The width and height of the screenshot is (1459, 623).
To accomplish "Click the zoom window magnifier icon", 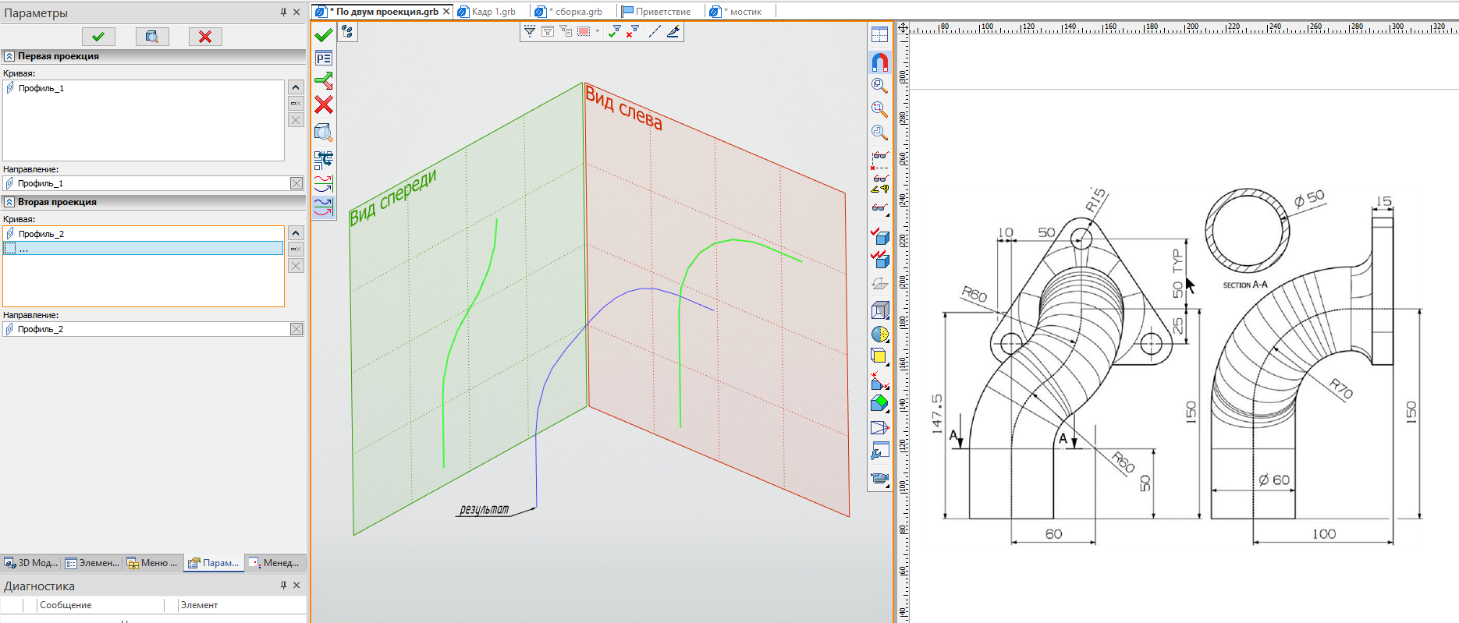I will coord(880,86).
